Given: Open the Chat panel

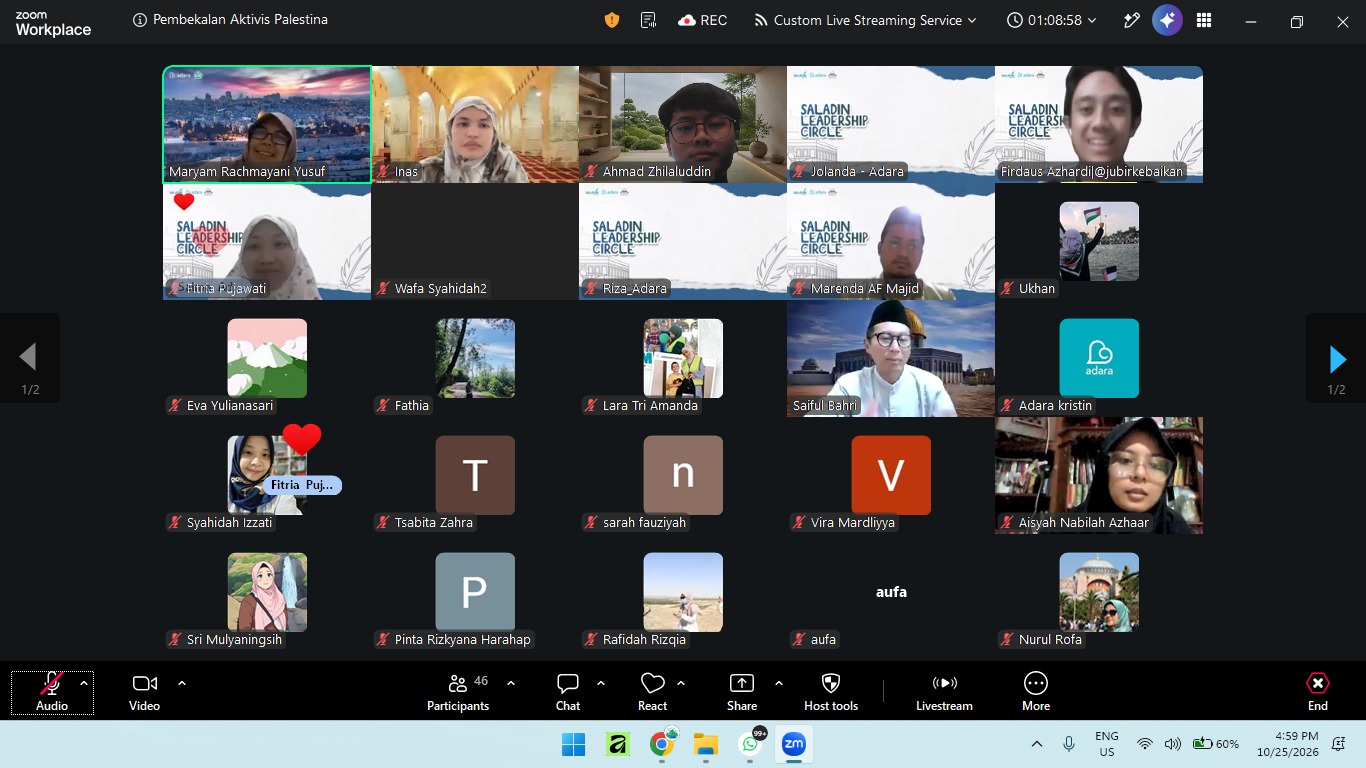Looking at the screenshot, I should point(568,692).
